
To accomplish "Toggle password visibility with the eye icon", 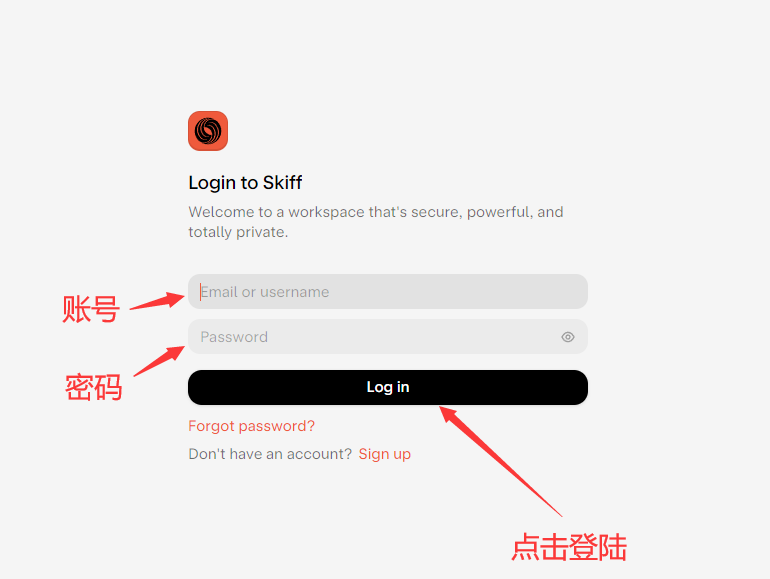I will [x=568, y=337].
